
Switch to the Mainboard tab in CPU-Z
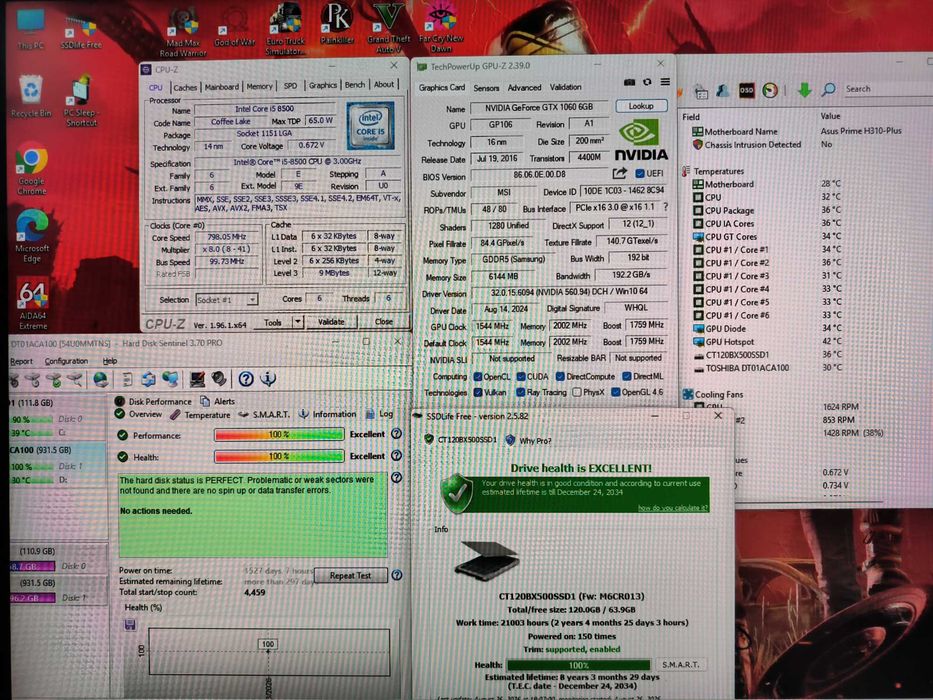pyautogui.click(x=221, y=87)
